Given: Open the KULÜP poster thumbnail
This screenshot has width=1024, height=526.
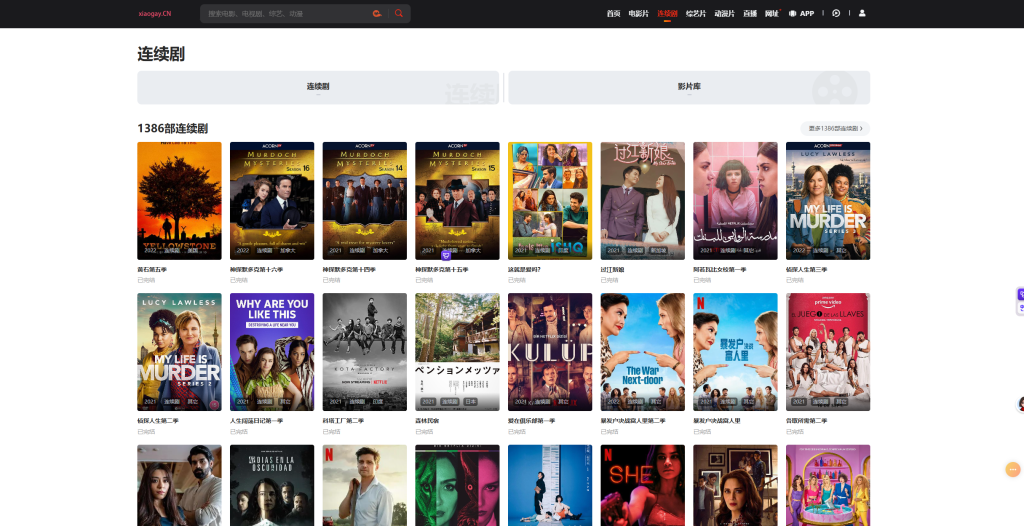Looking at the screenshot, I should point(550,352).
